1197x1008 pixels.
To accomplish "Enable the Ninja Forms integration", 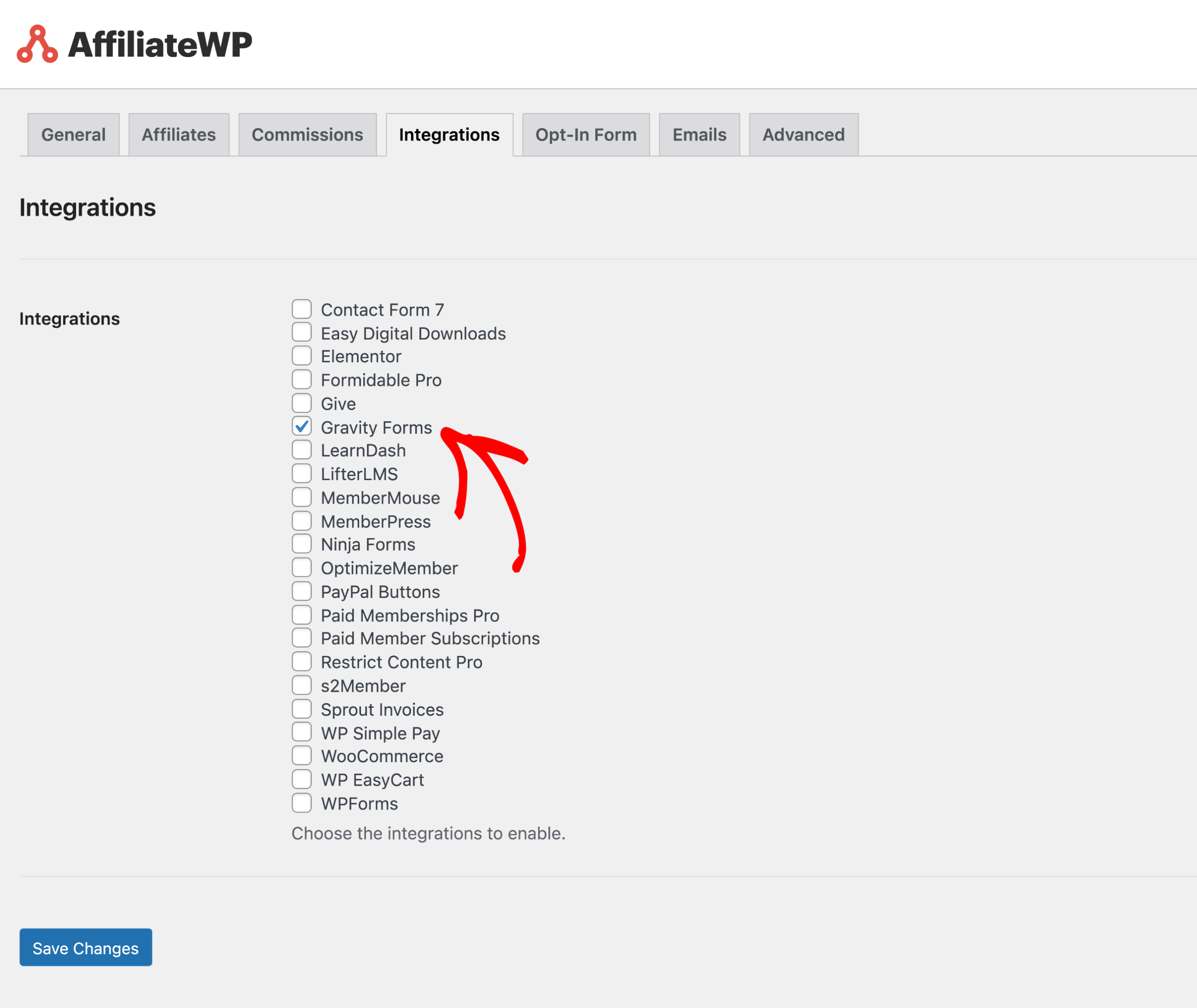I will pos(302,544).
